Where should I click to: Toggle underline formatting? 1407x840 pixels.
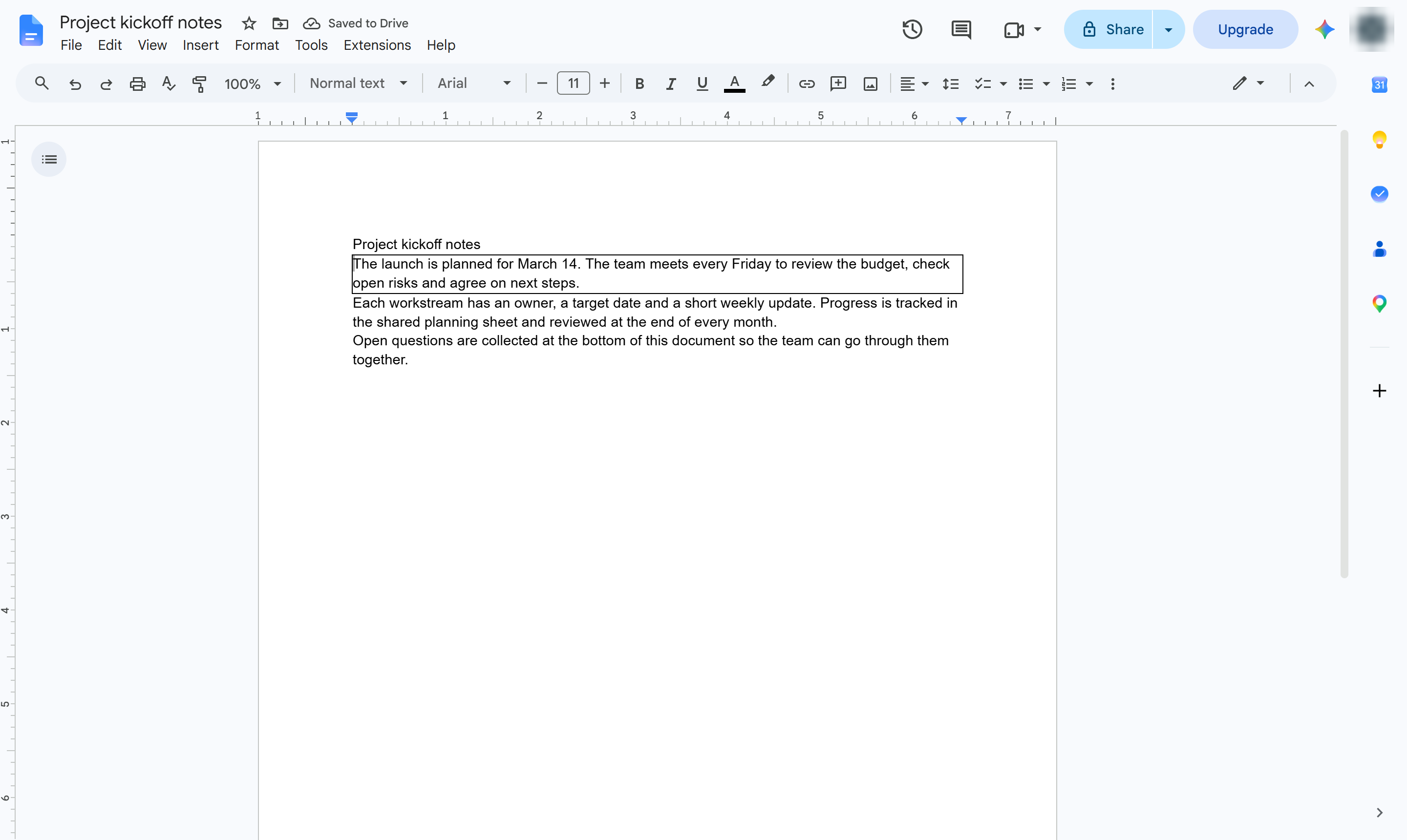click(x=702, y=84)
